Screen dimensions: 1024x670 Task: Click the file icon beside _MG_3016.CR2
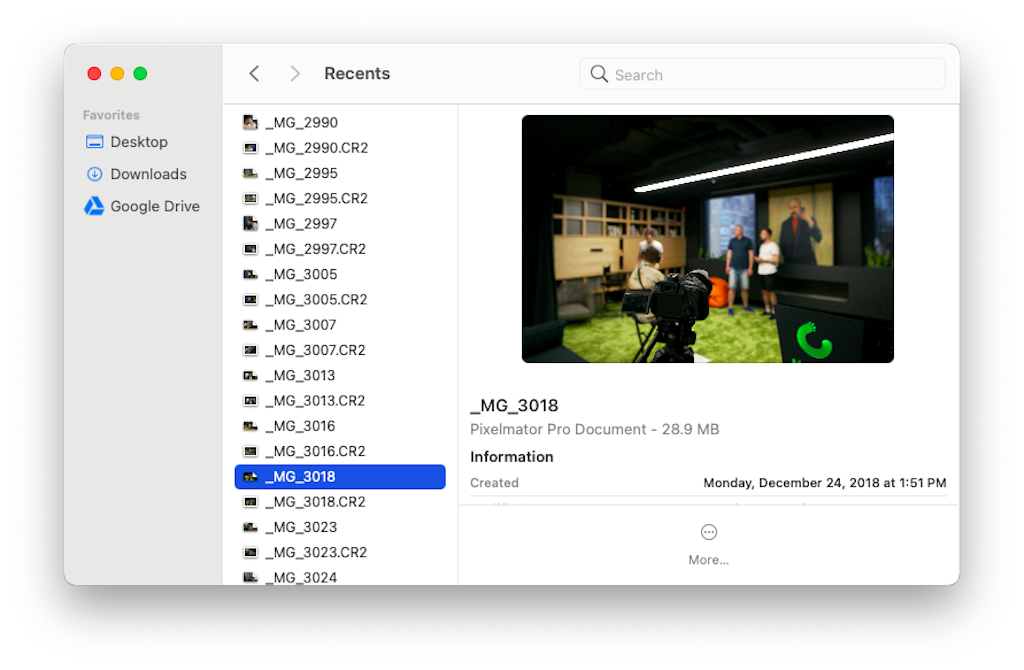pyautogui.click(x=250, y=451)
